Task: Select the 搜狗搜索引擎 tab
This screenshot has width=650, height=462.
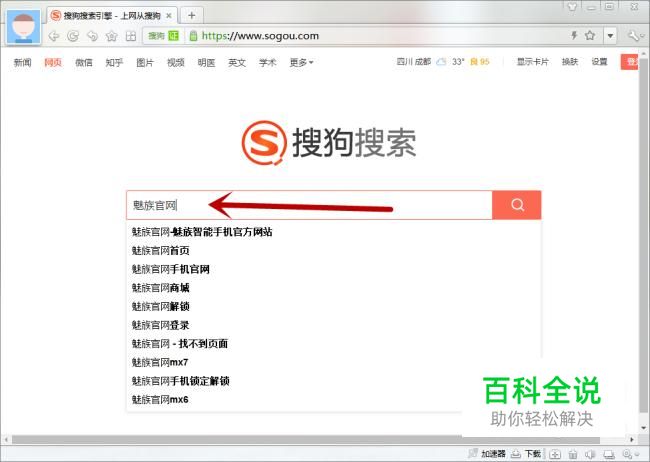Action: click(x=112, y=16)
